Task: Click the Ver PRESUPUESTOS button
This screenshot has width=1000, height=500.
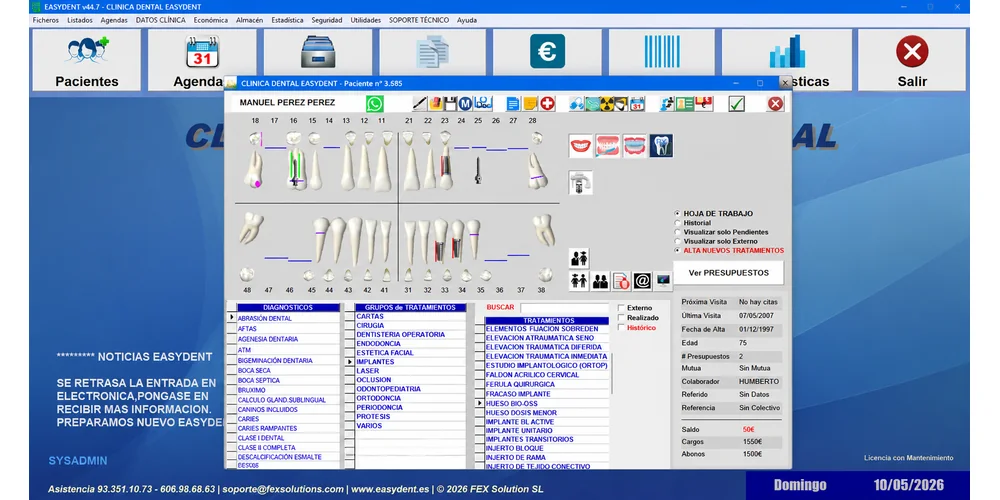Action: tap(728, 273)
